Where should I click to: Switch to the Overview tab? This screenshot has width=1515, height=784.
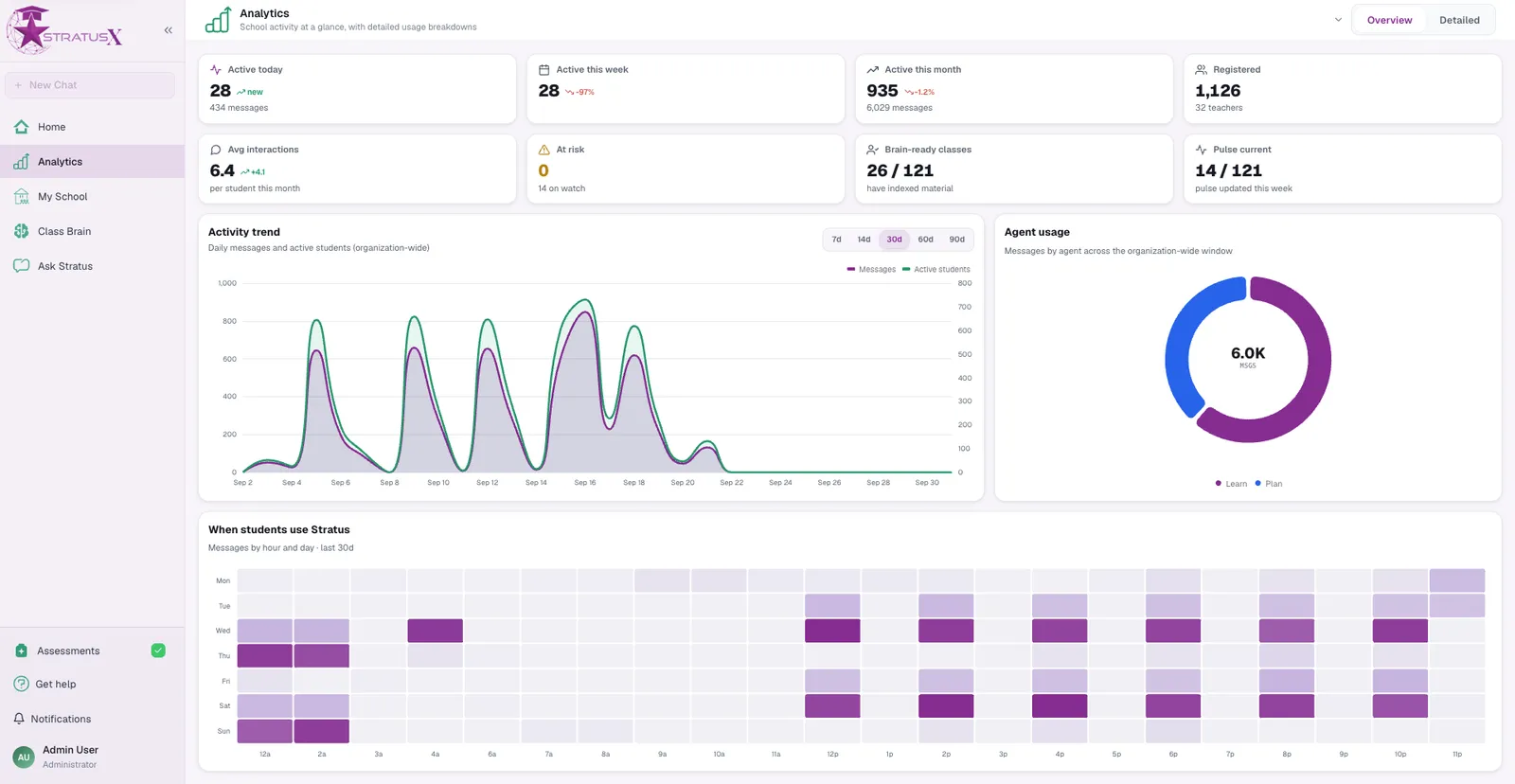click(x=1389, y=20)
